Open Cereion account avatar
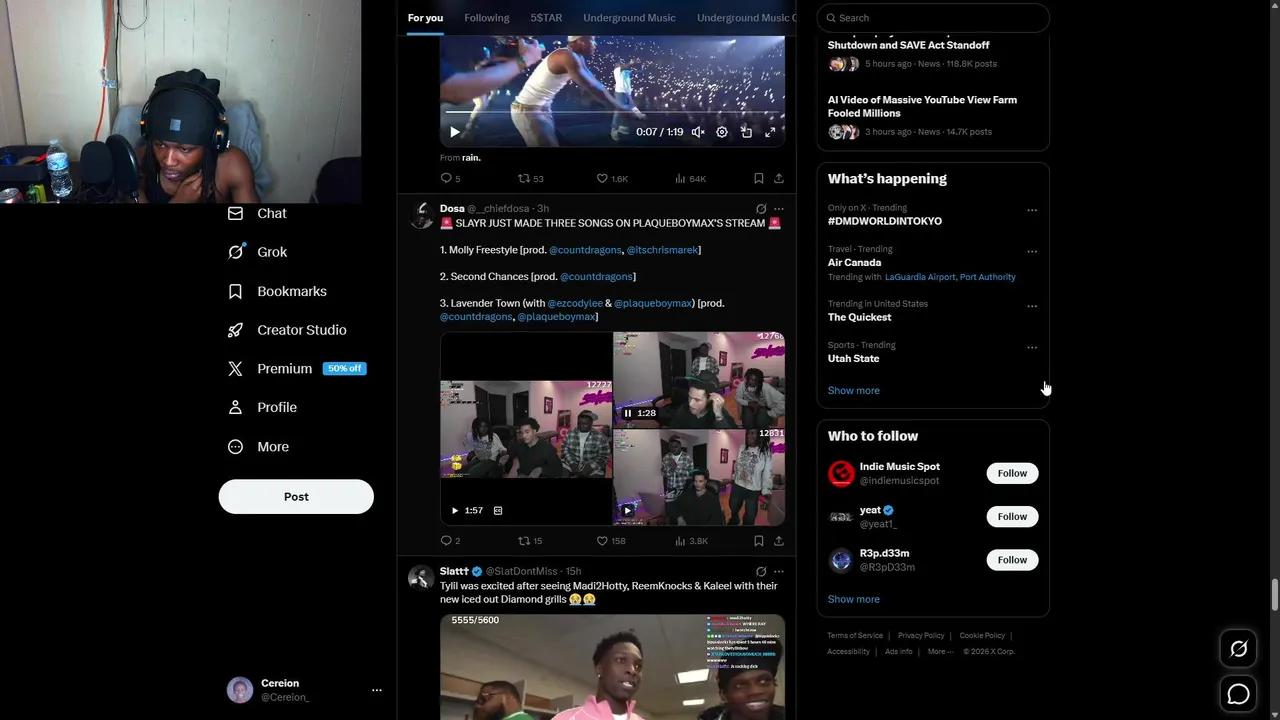 (240, 690)
